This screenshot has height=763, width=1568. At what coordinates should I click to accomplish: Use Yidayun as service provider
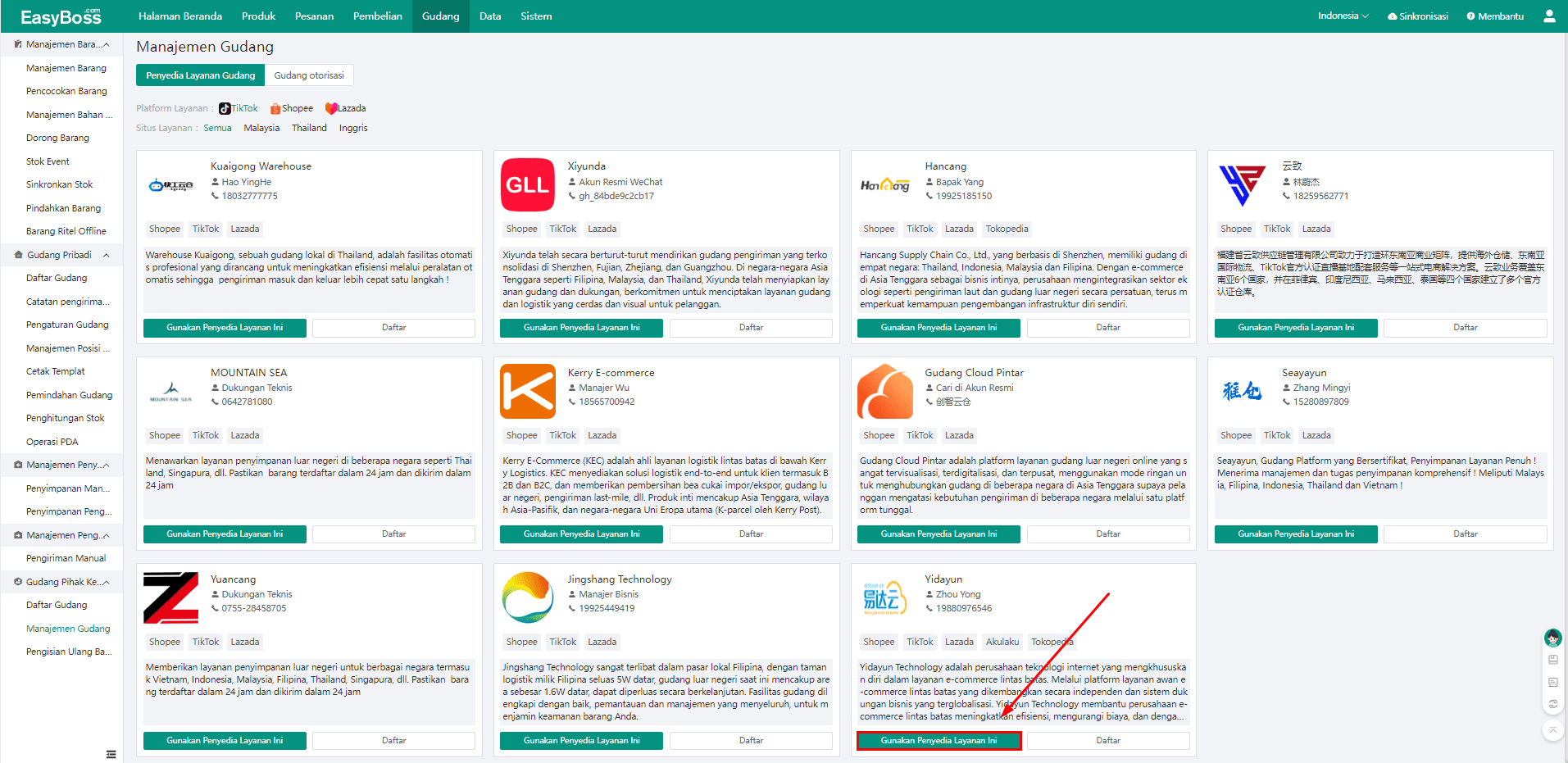click(939, 740)
